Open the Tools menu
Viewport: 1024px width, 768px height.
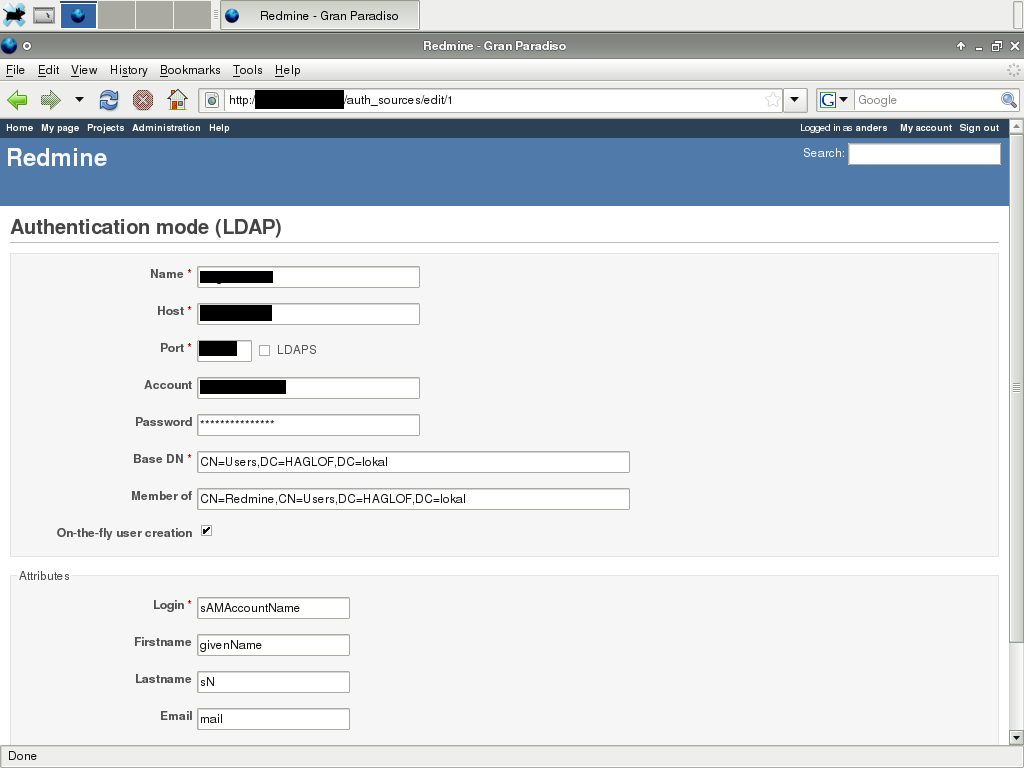tap(247, 70)
